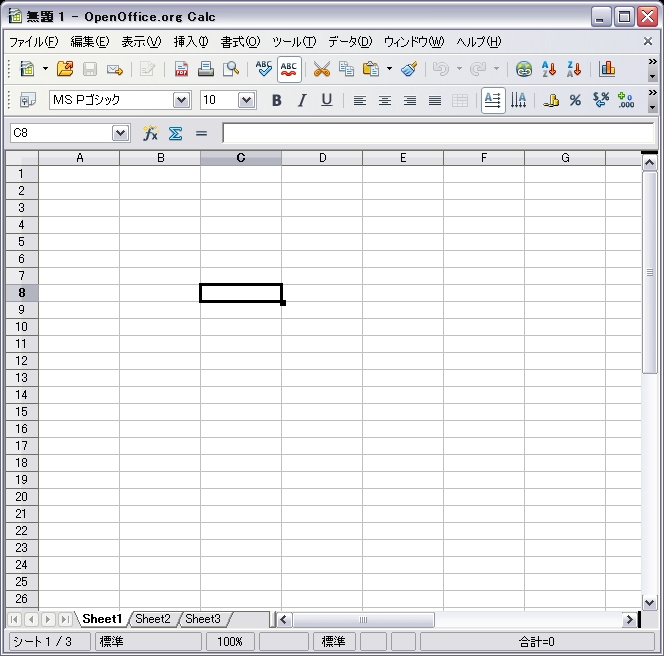The image size is (664, 656).
Task: Click Add Decimal Place icon
Action: click(625, 100)
